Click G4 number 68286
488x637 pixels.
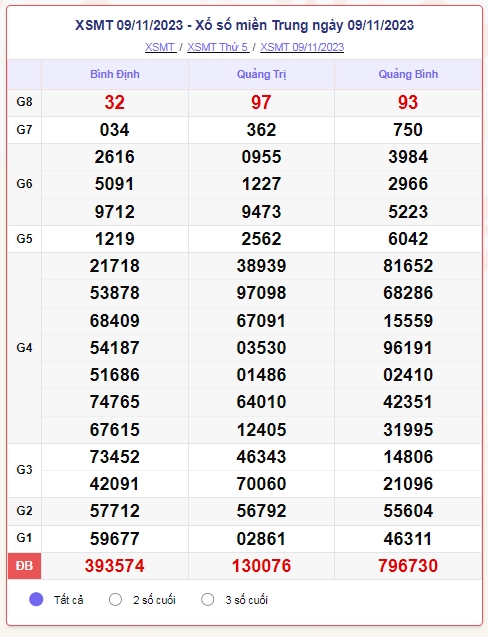click(x=408, y=293)
